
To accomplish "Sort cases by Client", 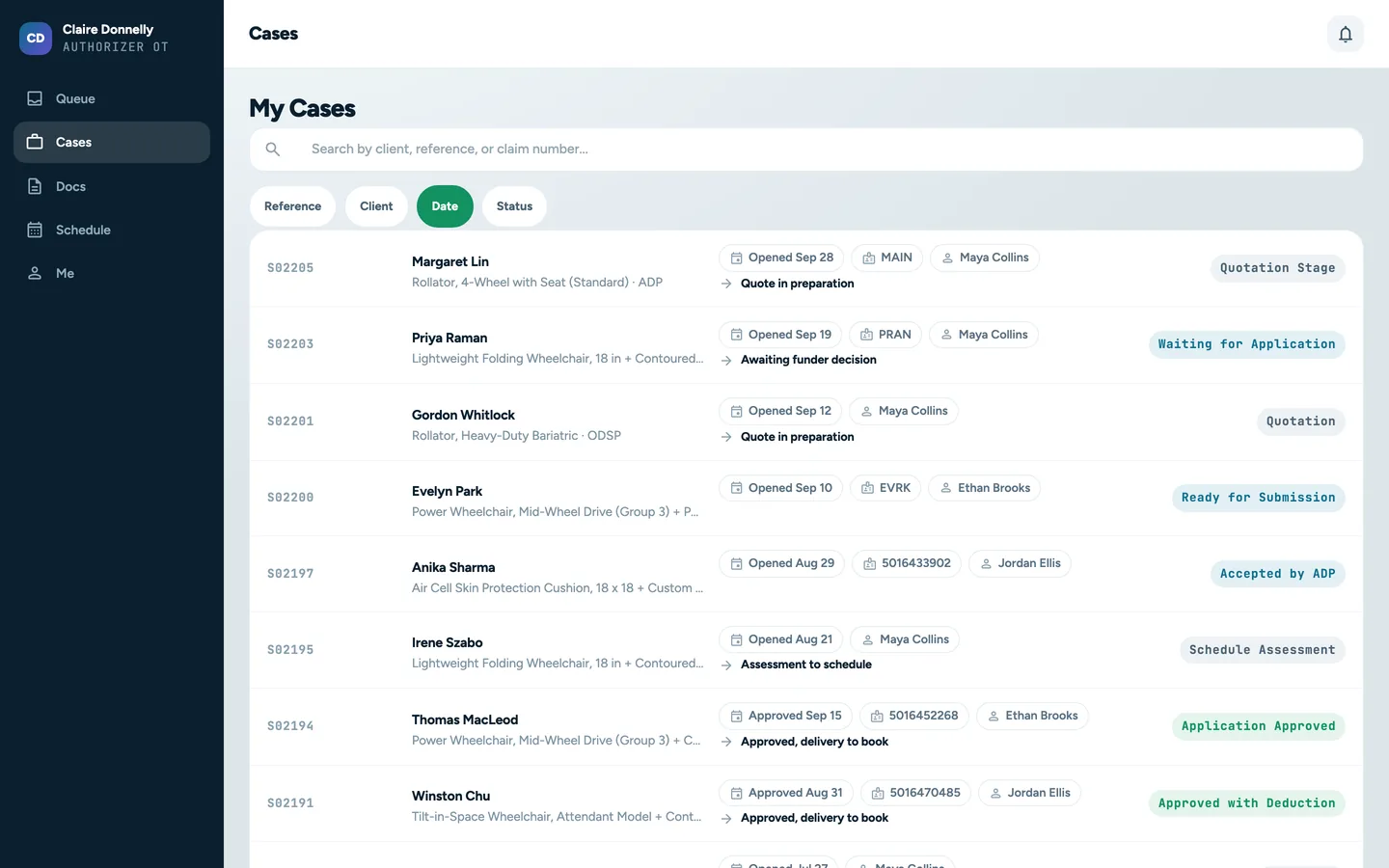I will [376, 206].
